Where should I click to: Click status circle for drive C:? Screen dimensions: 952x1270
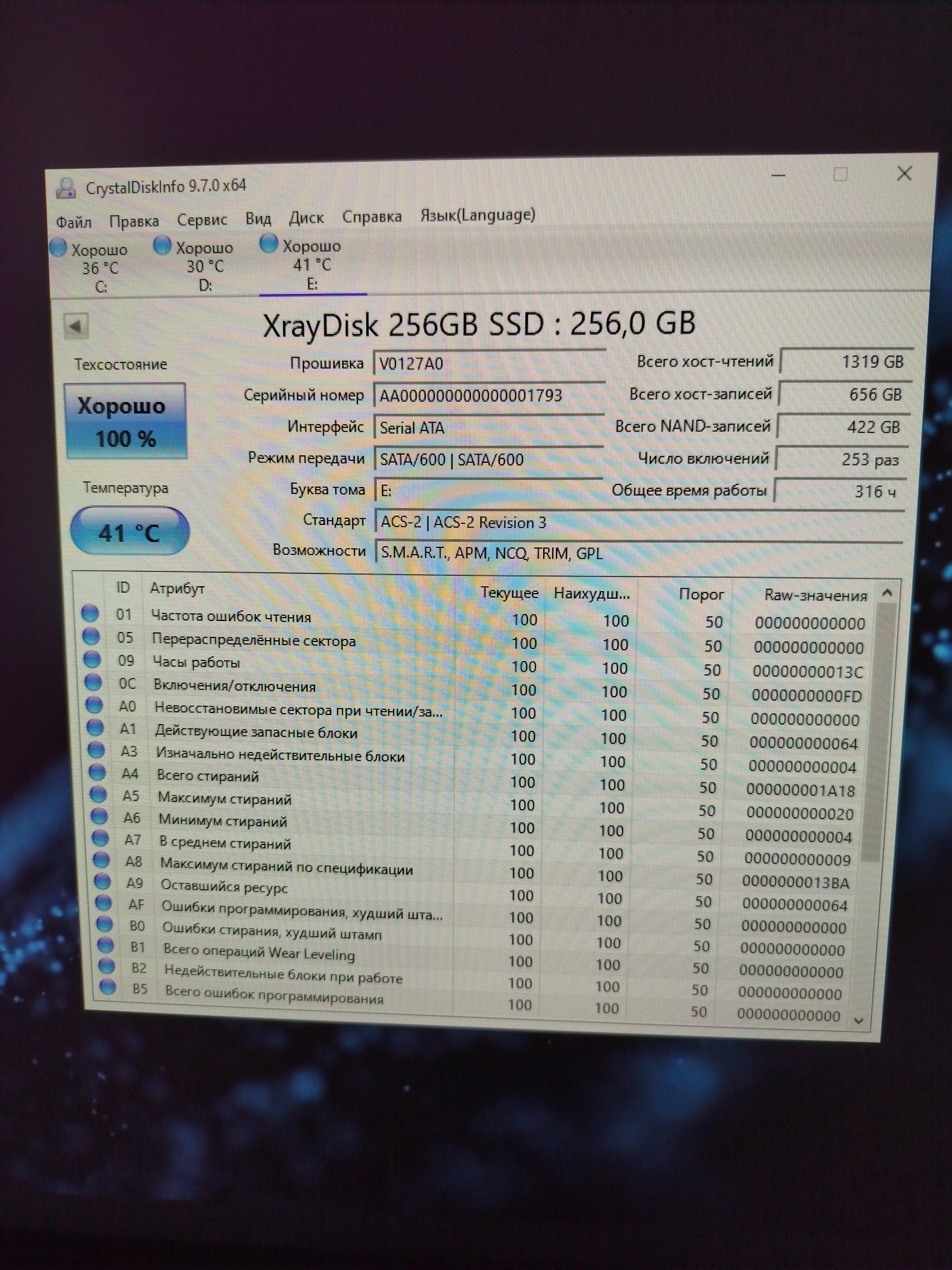coord(59,247)
